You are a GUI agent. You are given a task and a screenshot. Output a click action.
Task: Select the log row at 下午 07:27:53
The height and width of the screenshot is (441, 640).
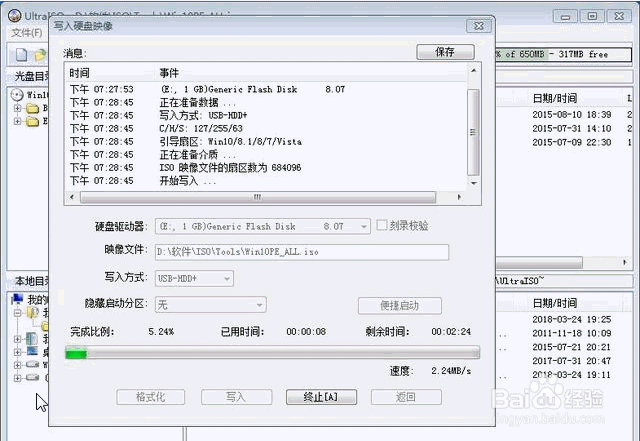(x=265, y=89)
